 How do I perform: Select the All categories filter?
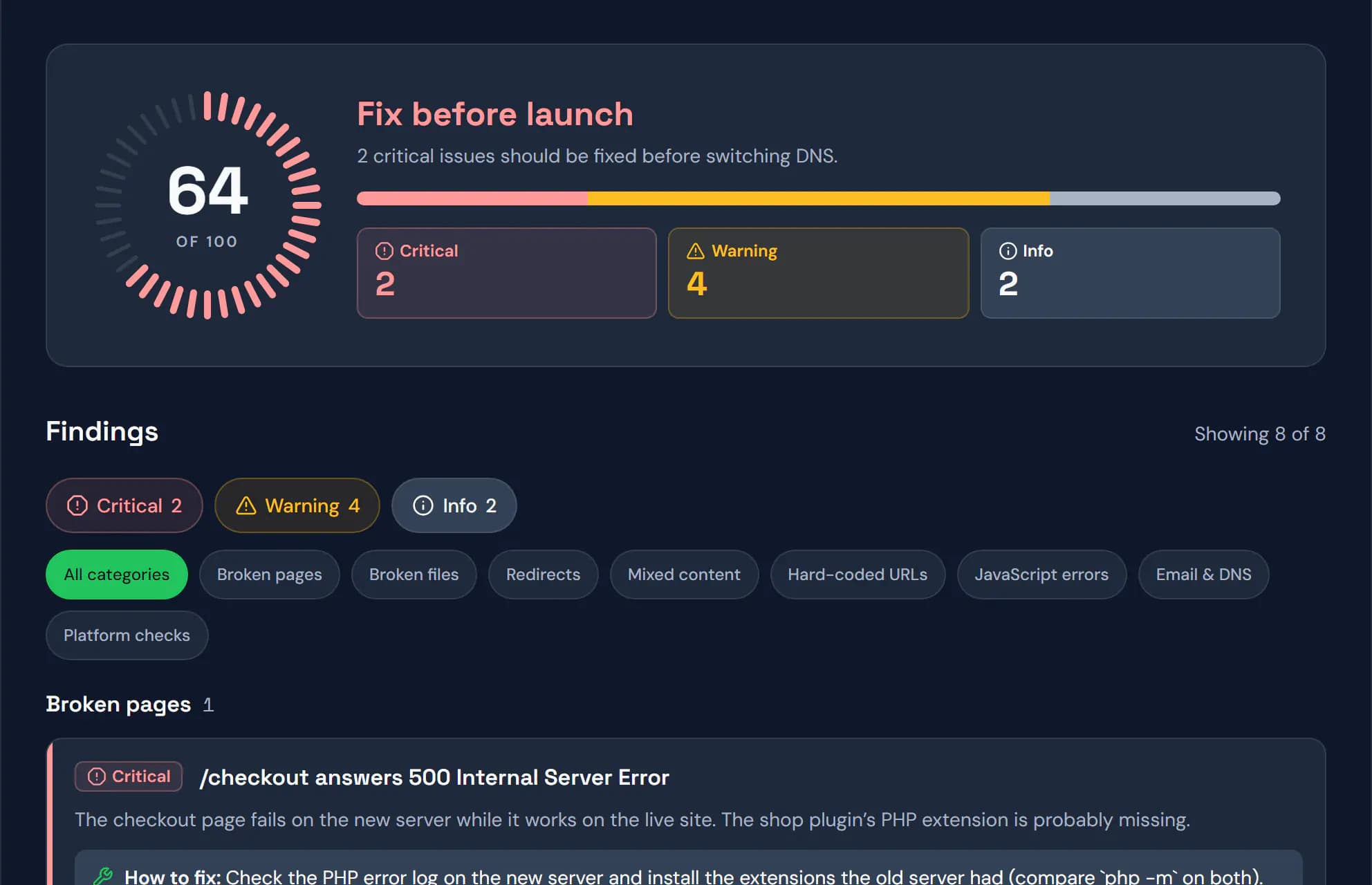[117, 575]
